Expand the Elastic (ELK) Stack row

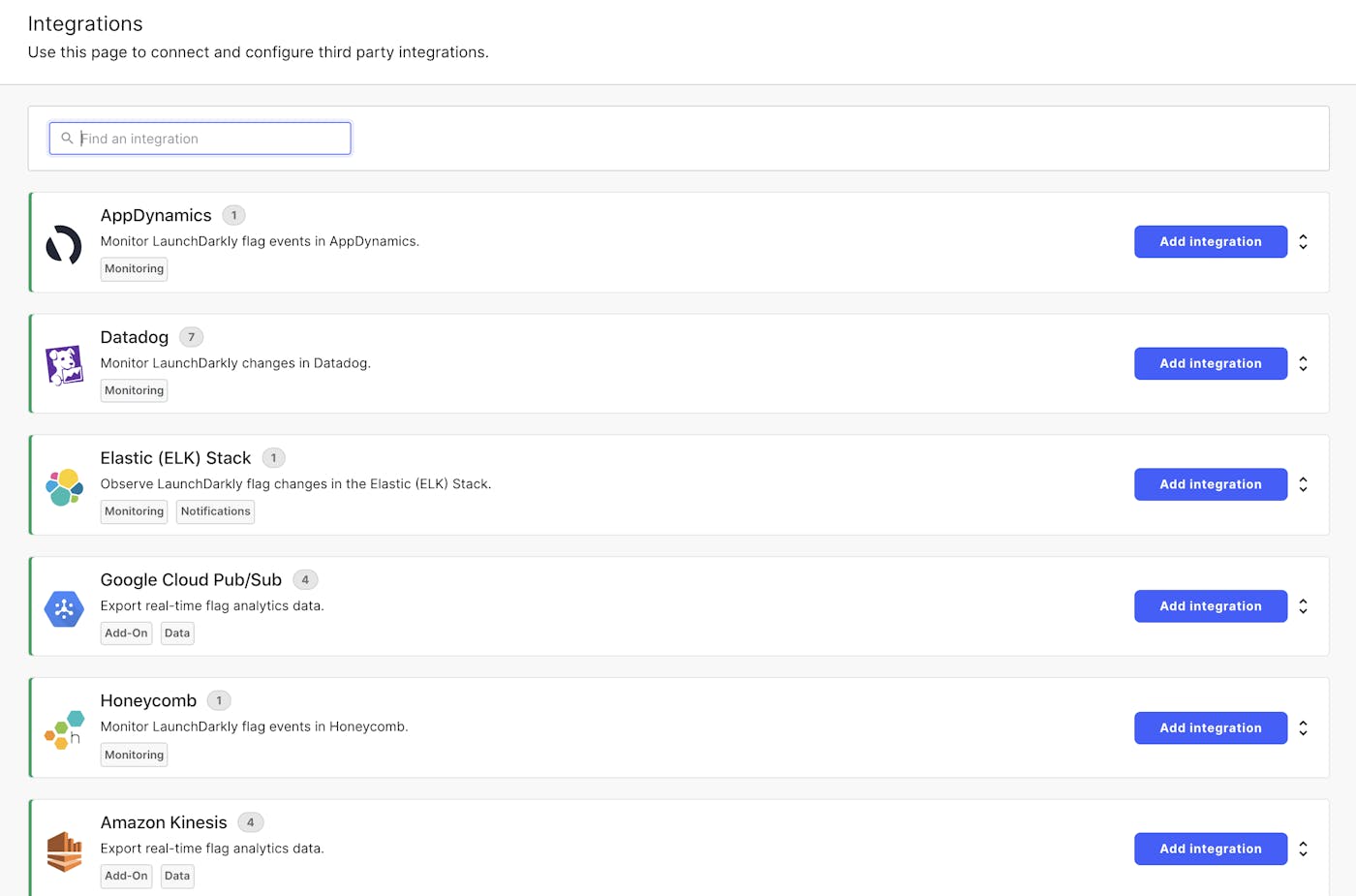1303,484
